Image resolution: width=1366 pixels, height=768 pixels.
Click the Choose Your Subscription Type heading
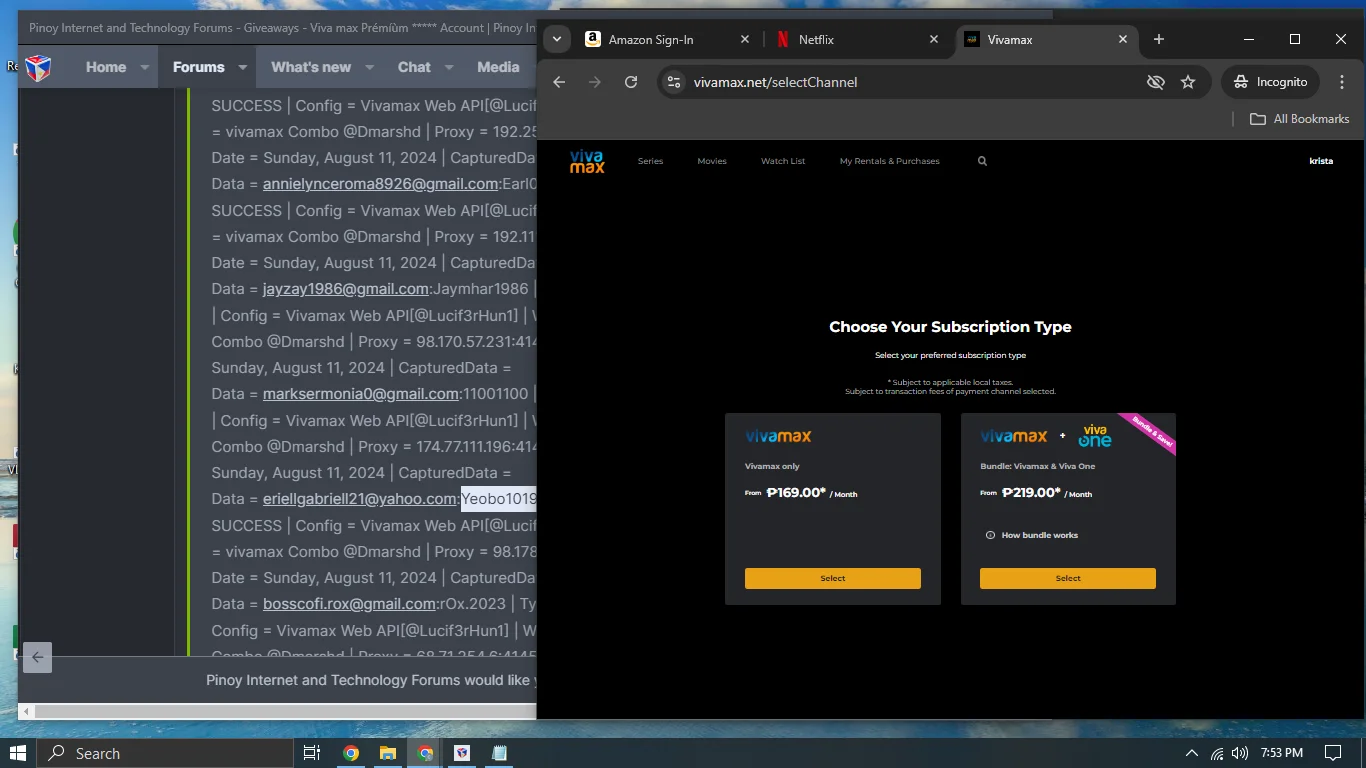pos(950,327)
